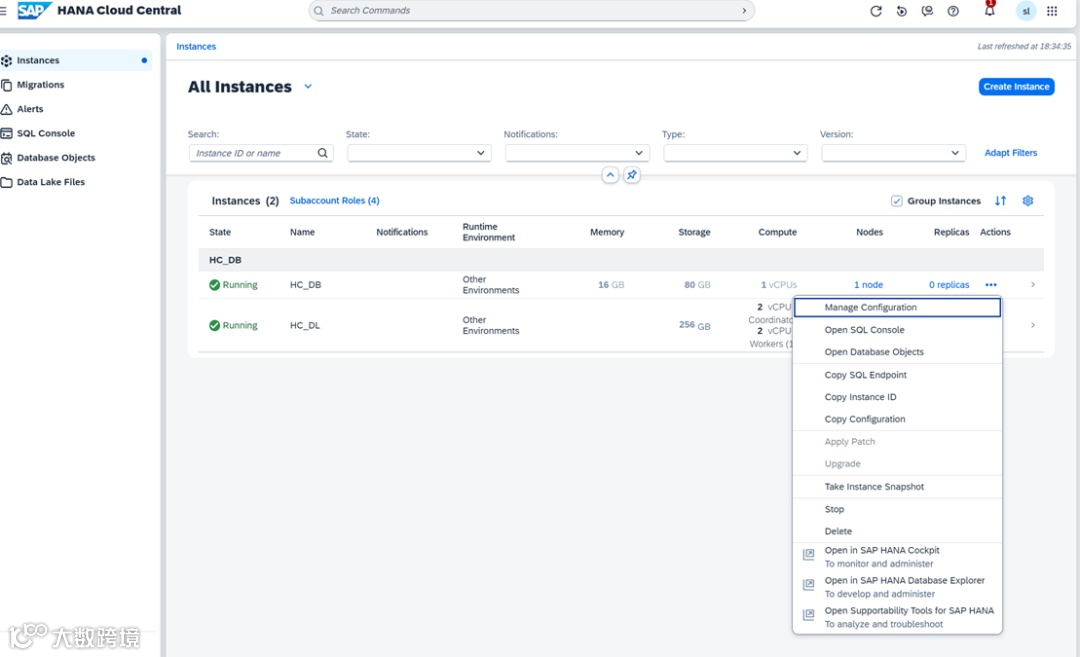
Task: Choose Copy Instance ID
Action: (x=897, y=397)
